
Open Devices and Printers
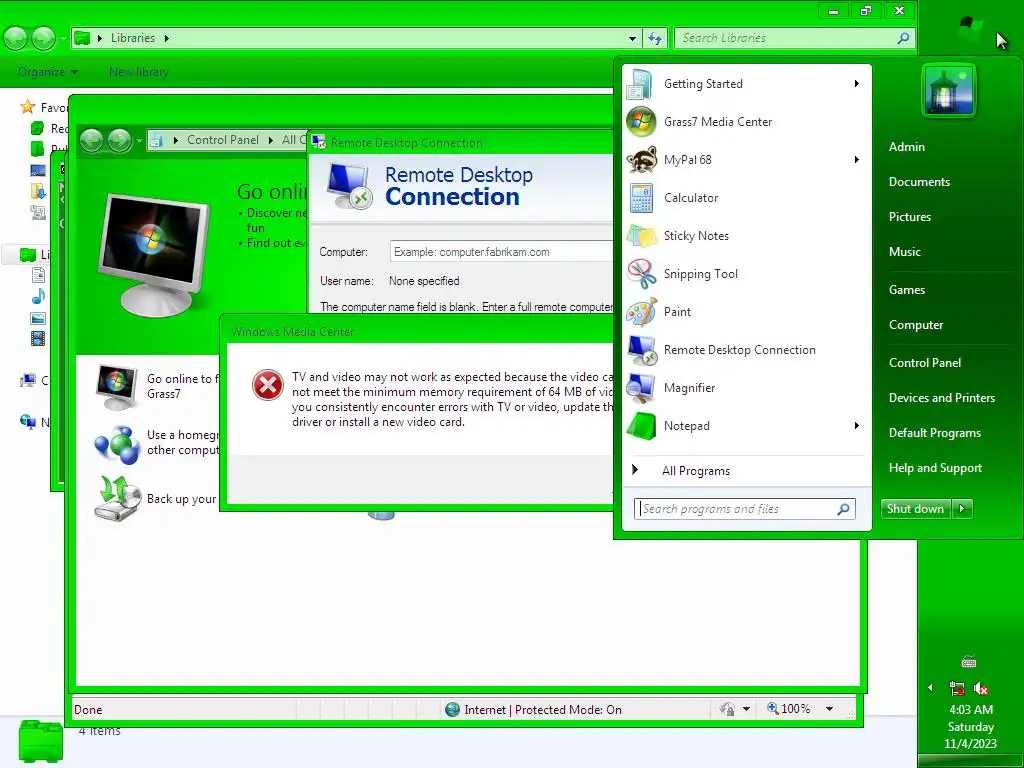click(x=942, y=398)
